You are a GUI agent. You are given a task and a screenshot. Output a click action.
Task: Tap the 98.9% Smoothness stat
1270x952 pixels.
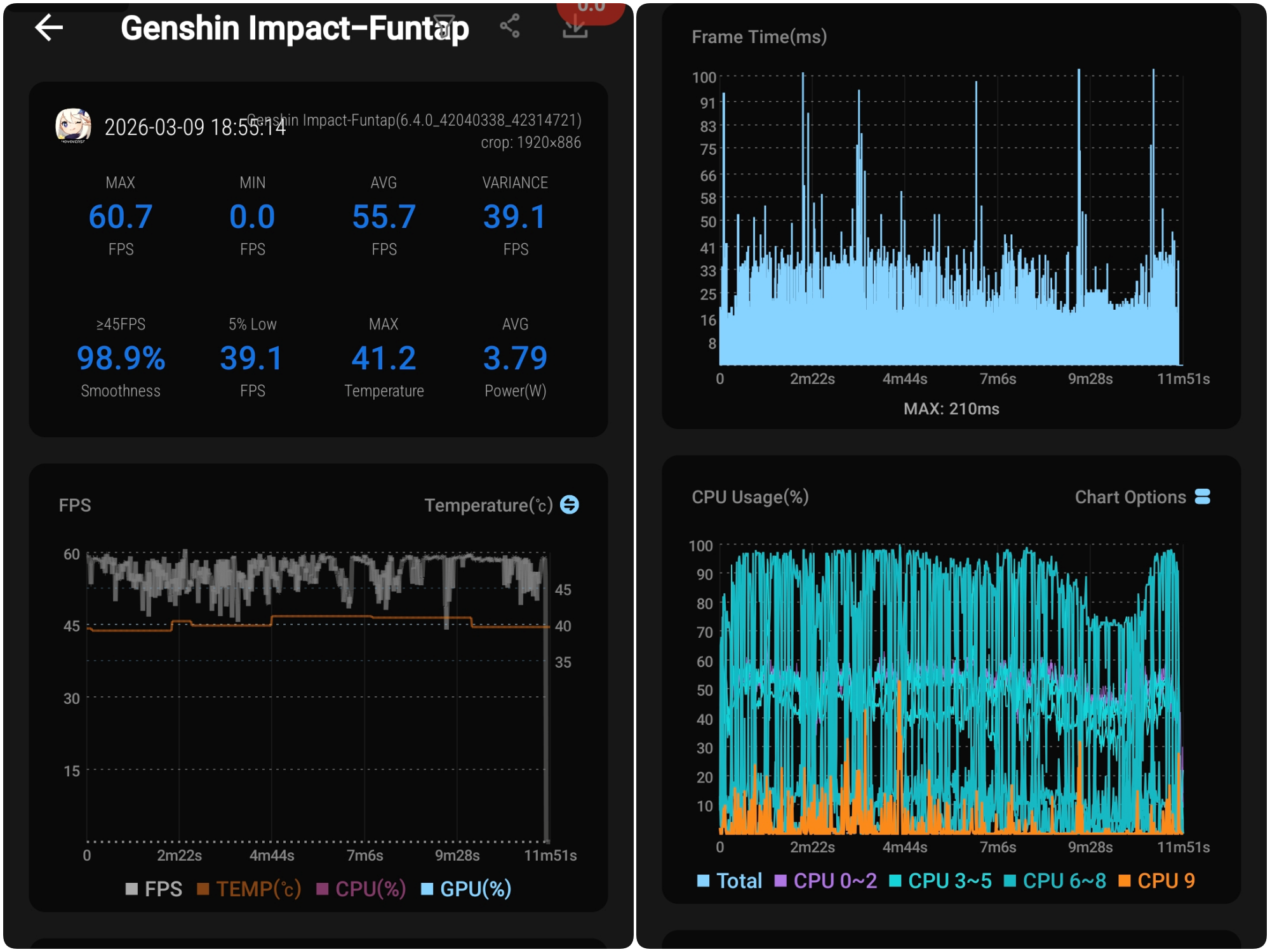[x=121, y=359]
